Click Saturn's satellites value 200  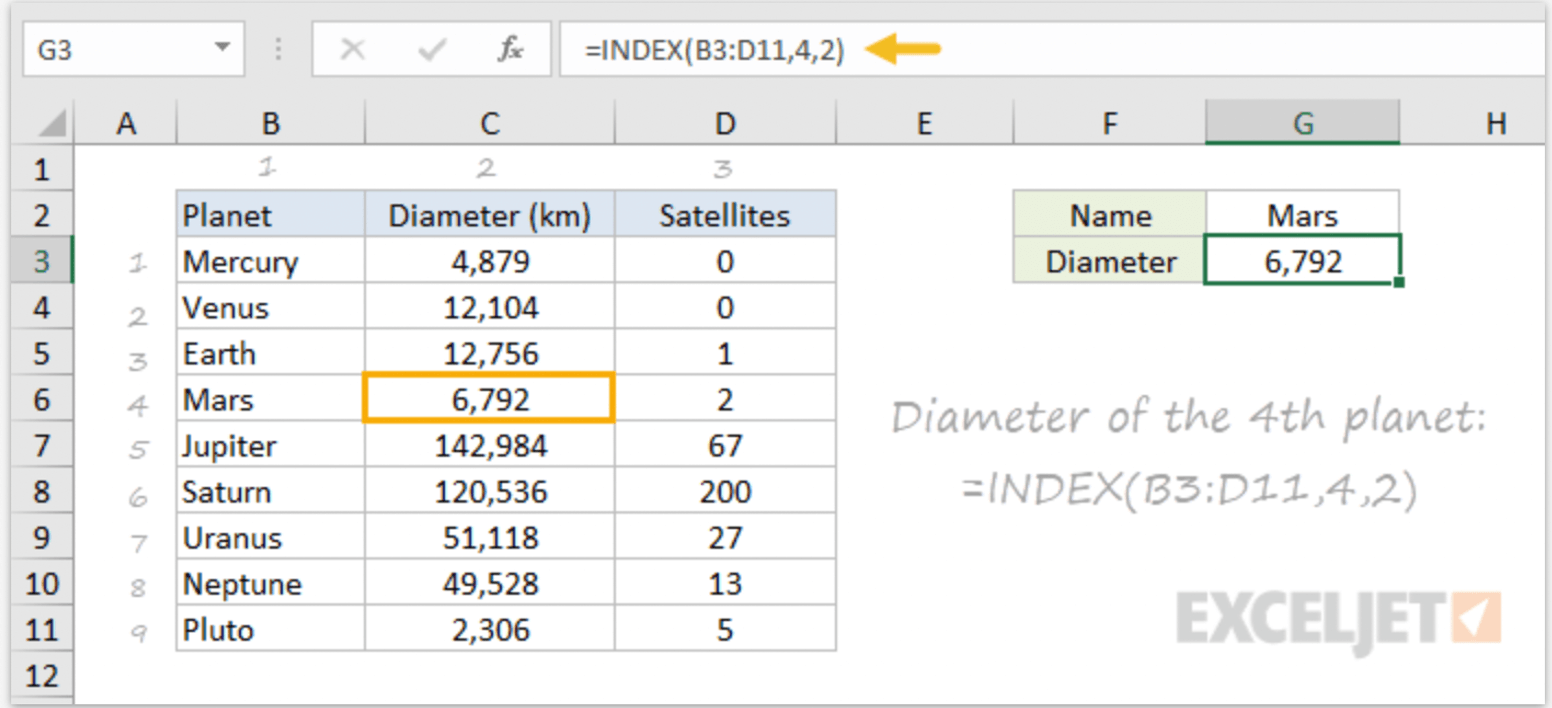(x=725, y=492)
